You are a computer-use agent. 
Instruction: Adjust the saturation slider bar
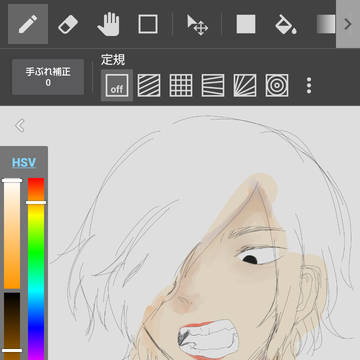pos(12,234)
